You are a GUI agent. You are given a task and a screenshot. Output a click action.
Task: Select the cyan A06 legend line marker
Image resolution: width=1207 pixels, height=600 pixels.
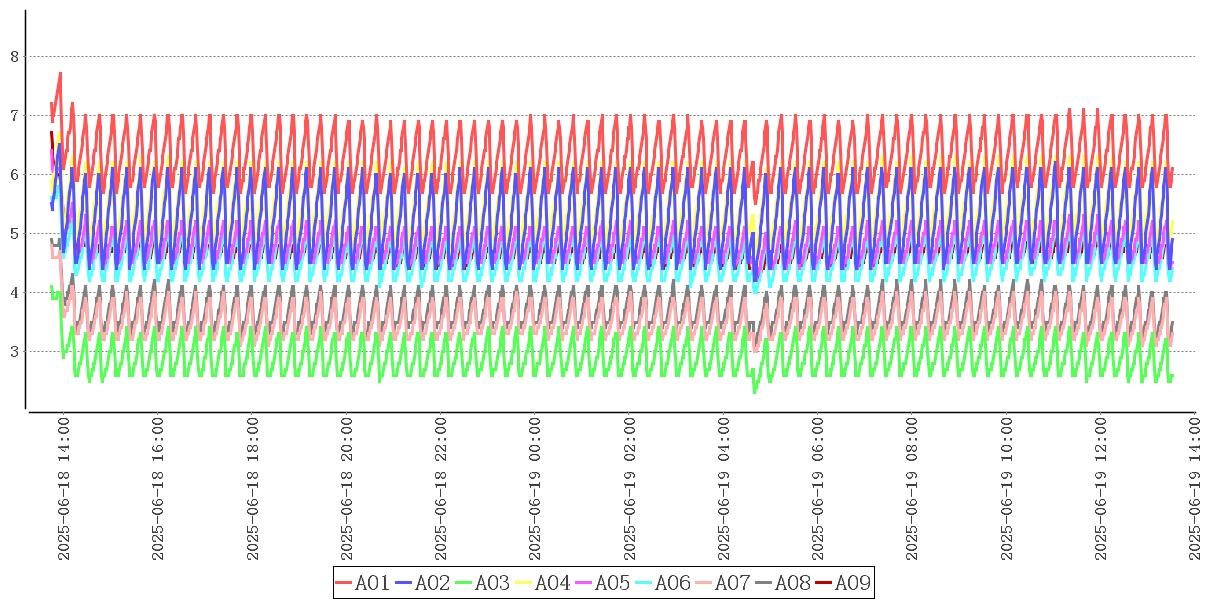(643, 583)
